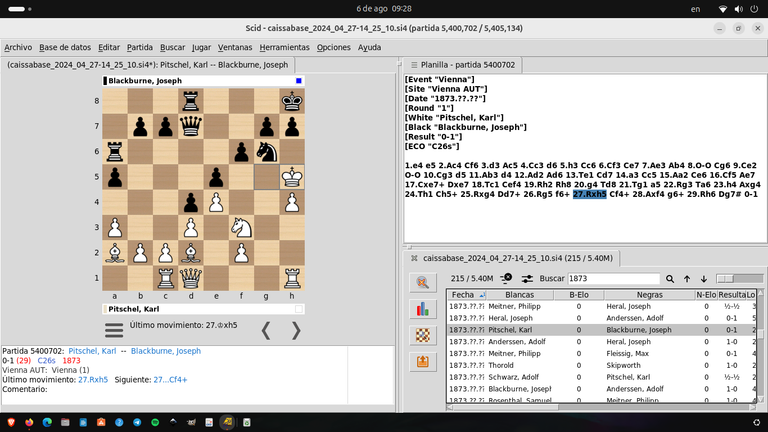Open the Ubuntu Software icon in the taskbar

click(x=101, y=422)
